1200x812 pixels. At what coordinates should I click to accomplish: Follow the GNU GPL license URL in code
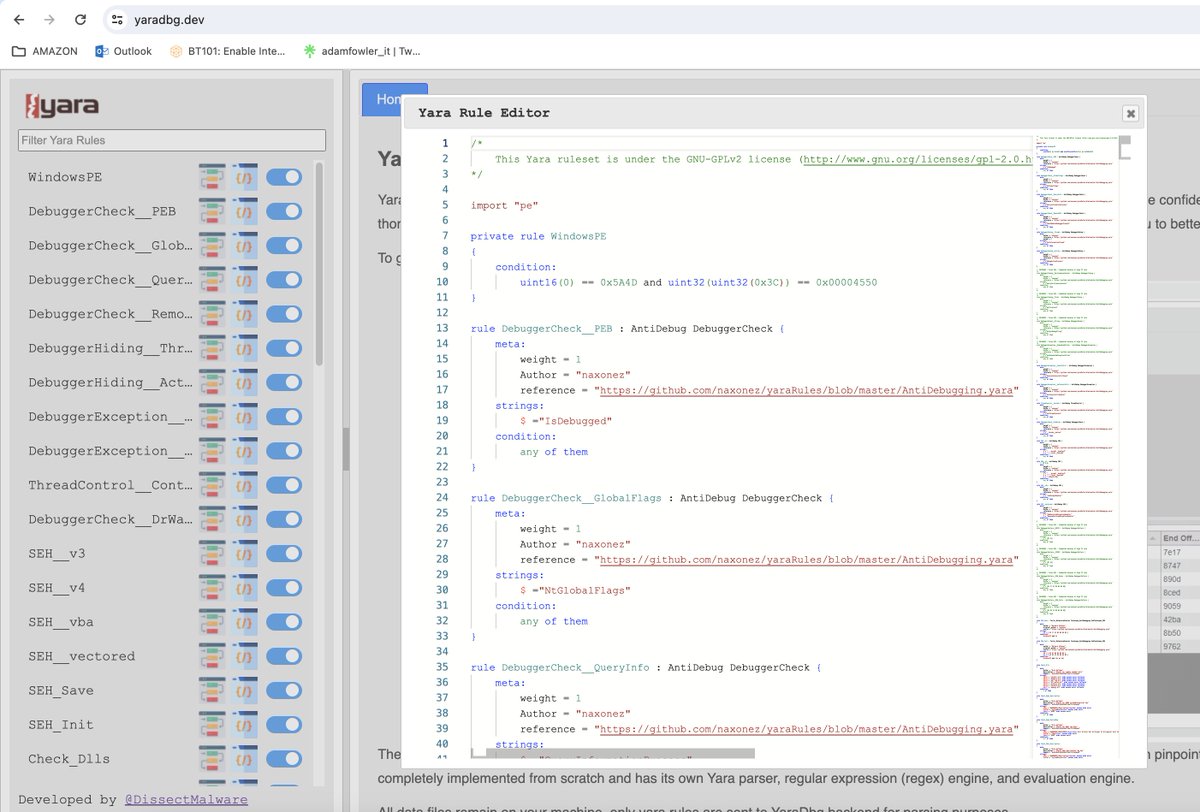coord(918,159)
